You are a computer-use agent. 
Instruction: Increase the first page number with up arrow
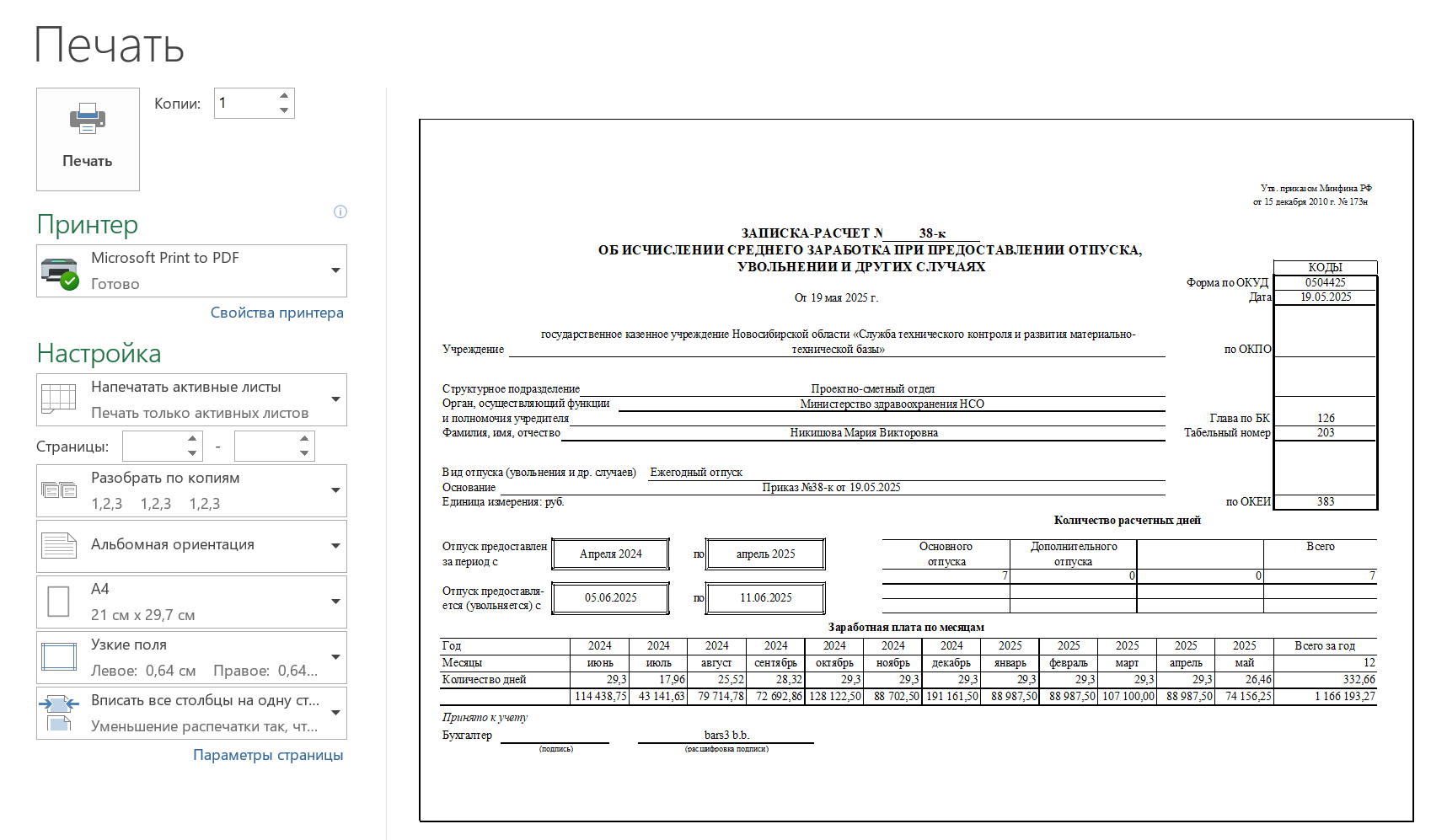coord(193,439)
